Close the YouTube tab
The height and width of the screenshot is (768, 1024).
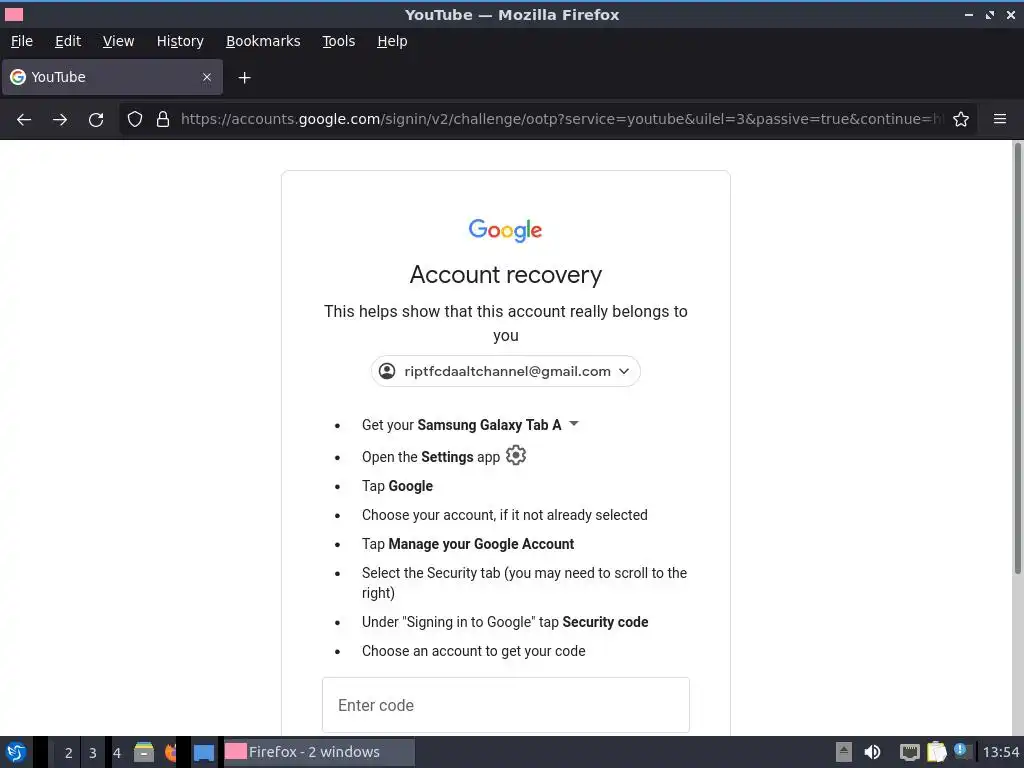(x=207, y=77)
